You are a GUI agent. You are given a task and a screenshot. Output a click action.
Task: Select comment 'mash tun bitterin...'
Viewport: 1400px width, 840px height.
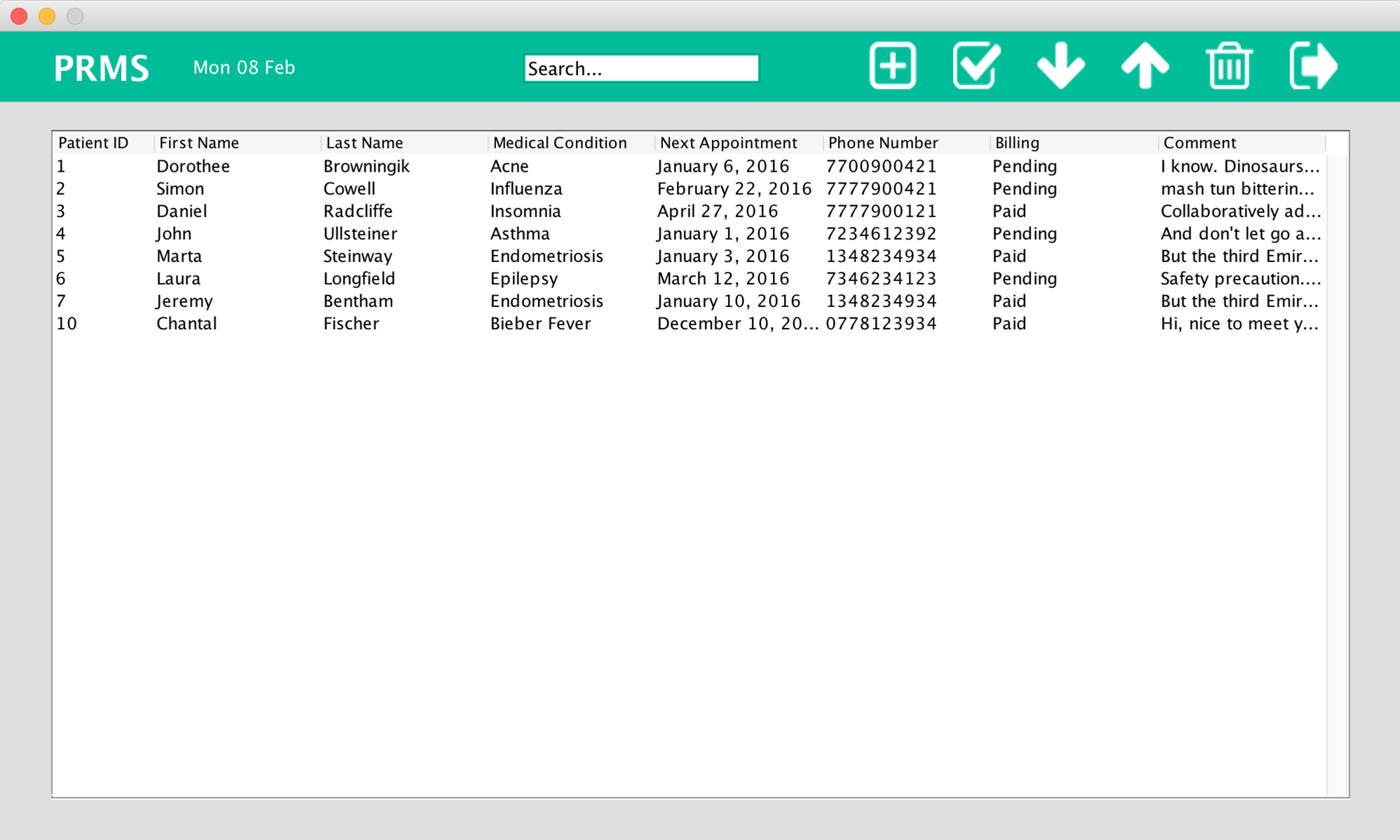[x=1237, y=188]
